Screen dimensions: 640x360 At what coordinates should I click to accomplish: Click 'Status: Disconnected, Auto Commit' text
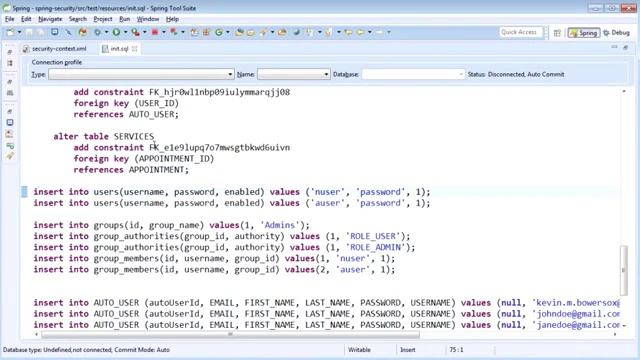point(516,74)
